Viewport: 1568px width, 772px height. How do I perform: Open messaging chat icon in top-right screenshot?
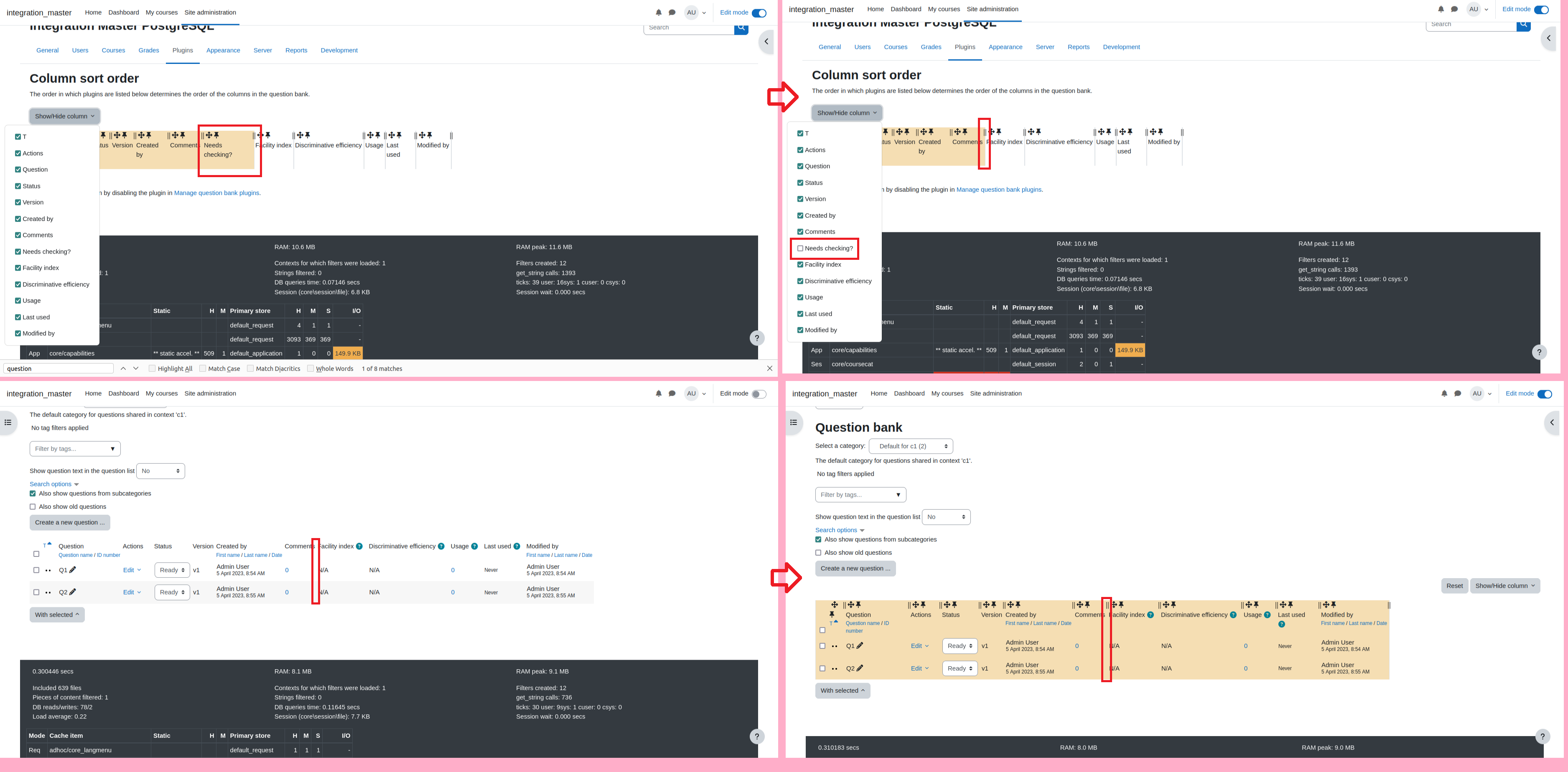coord(1454,9)
